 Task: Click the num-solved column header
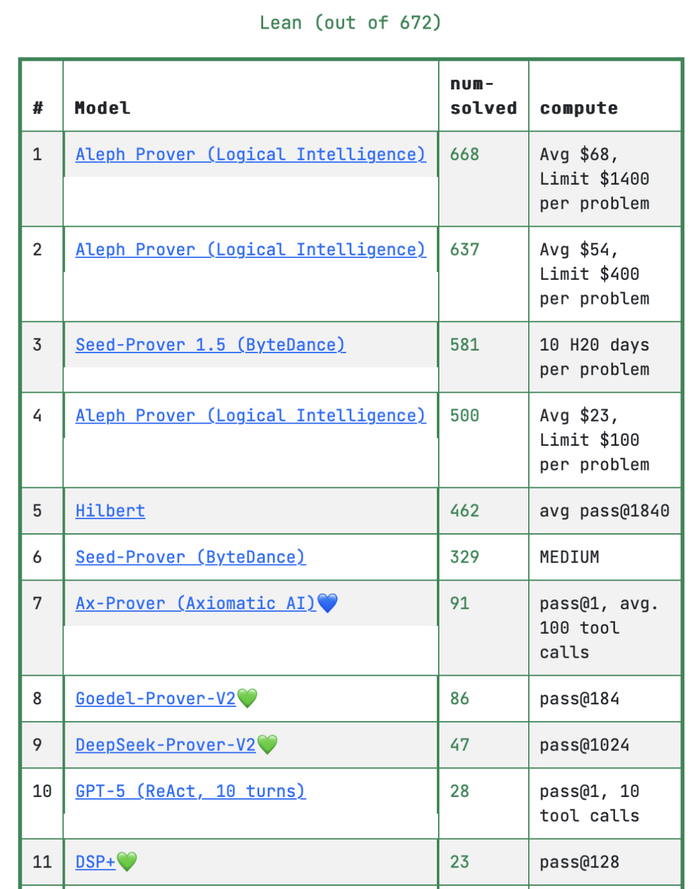pyautogui.click(x=483, y=96)
